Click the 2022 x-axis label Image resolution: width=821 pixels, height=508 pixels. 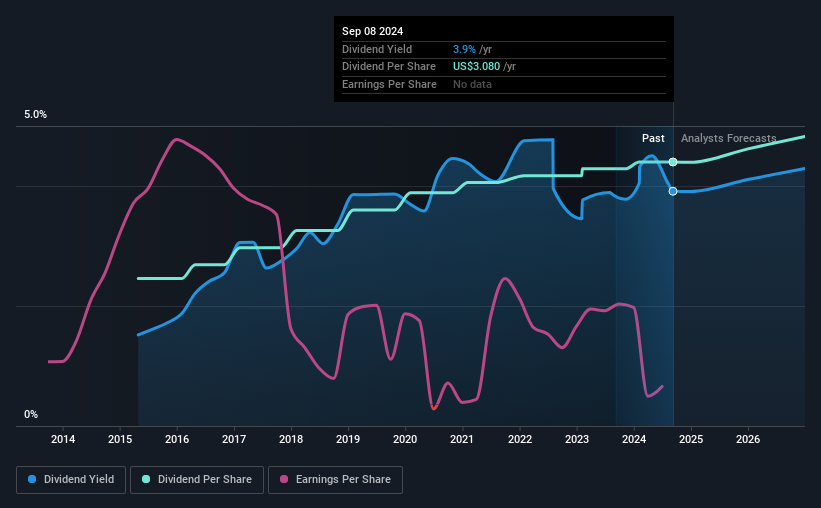click(520, 439)
